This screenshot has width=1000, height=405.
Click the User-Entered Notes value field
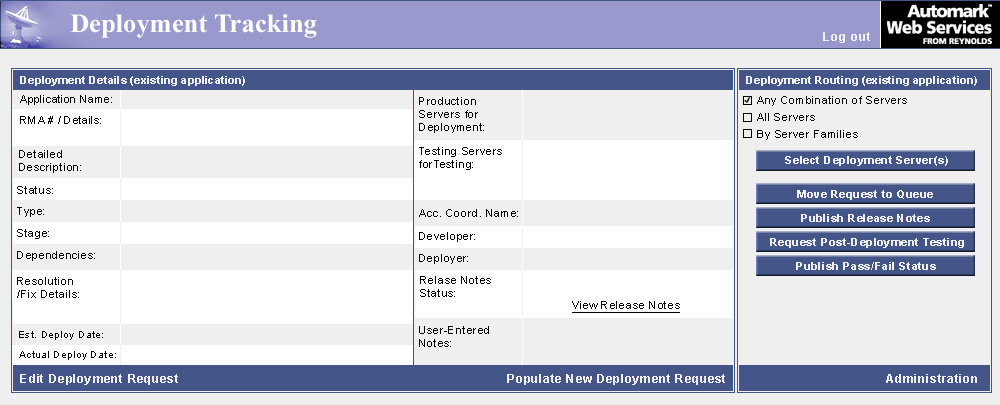[x=628, y=341]
